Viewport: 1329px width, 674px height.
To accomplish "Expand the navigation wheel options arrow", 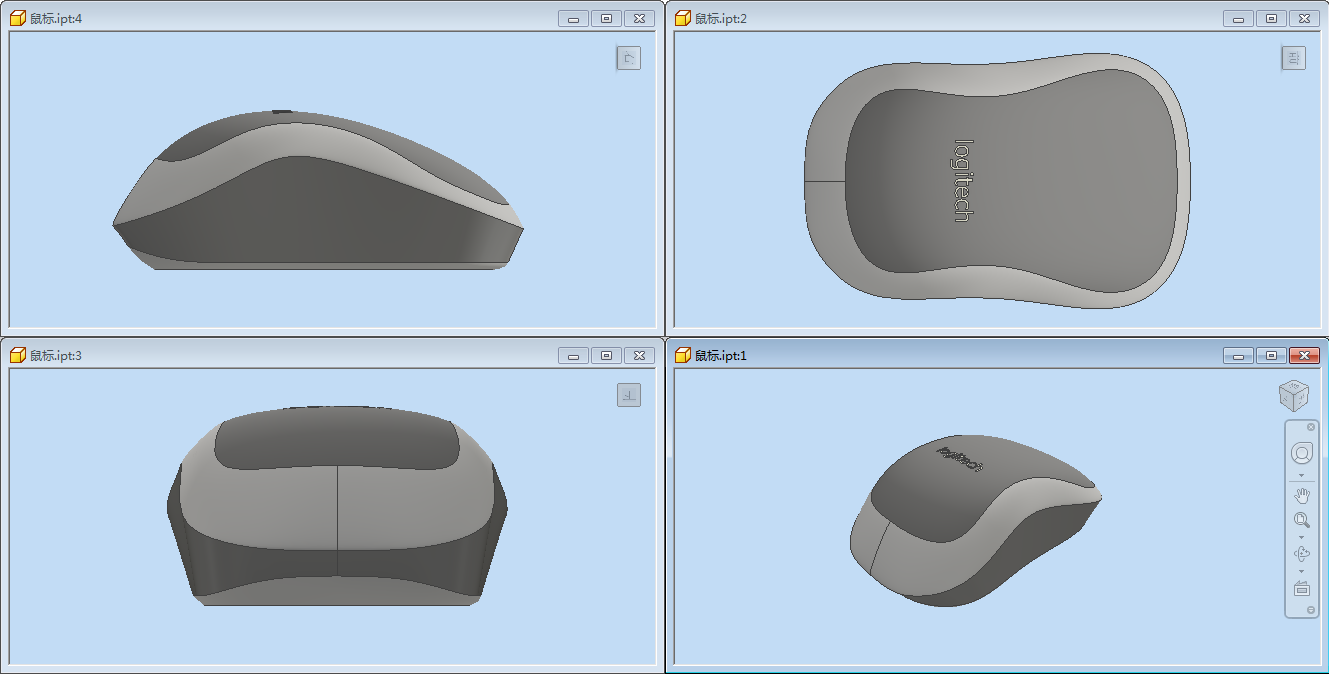I will tap(1301, 476).
